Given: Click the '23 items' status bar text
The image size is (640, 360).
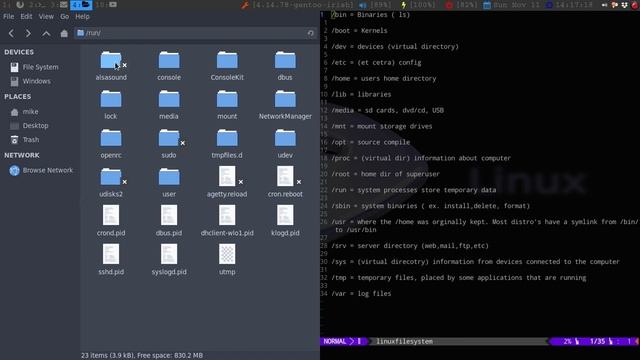Looking at the screenshot, I should [142, 355].
